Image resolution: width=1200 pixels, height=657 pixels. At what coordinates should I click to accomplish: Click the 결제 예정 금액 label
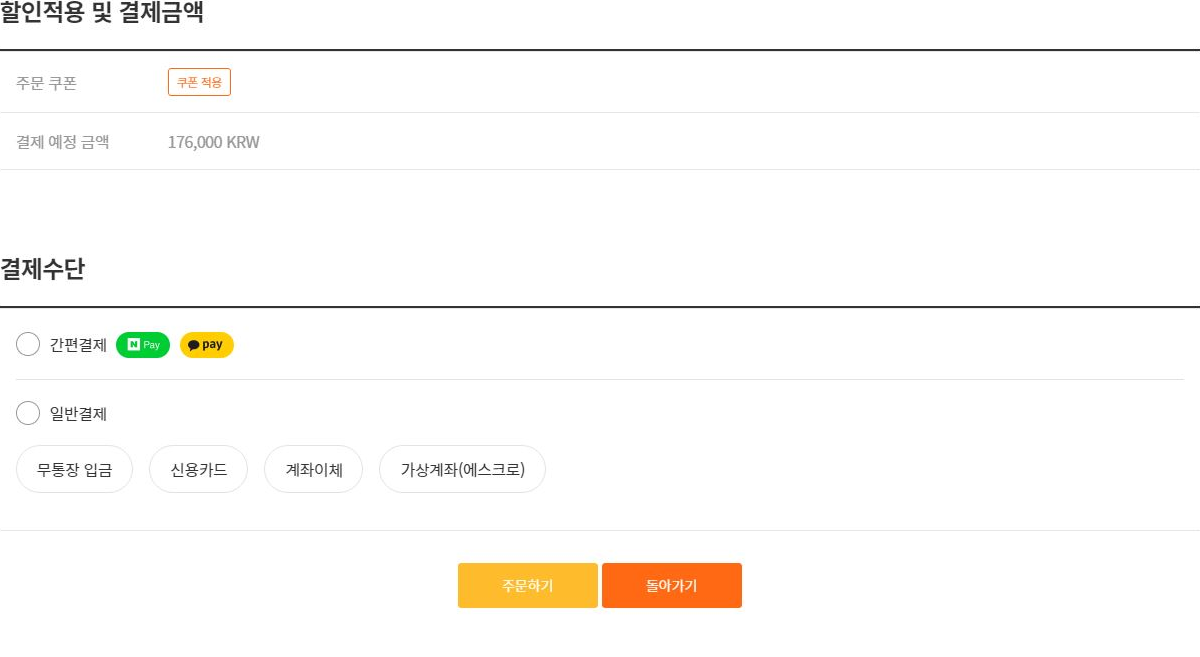[63, 142]
